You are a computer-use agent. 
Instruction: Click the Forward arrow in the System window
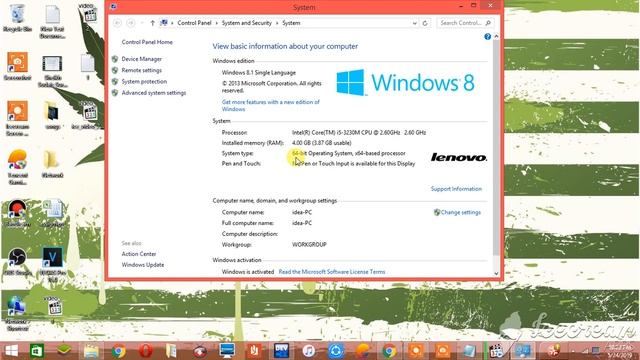pyautogui.click(x=131, y=23)
